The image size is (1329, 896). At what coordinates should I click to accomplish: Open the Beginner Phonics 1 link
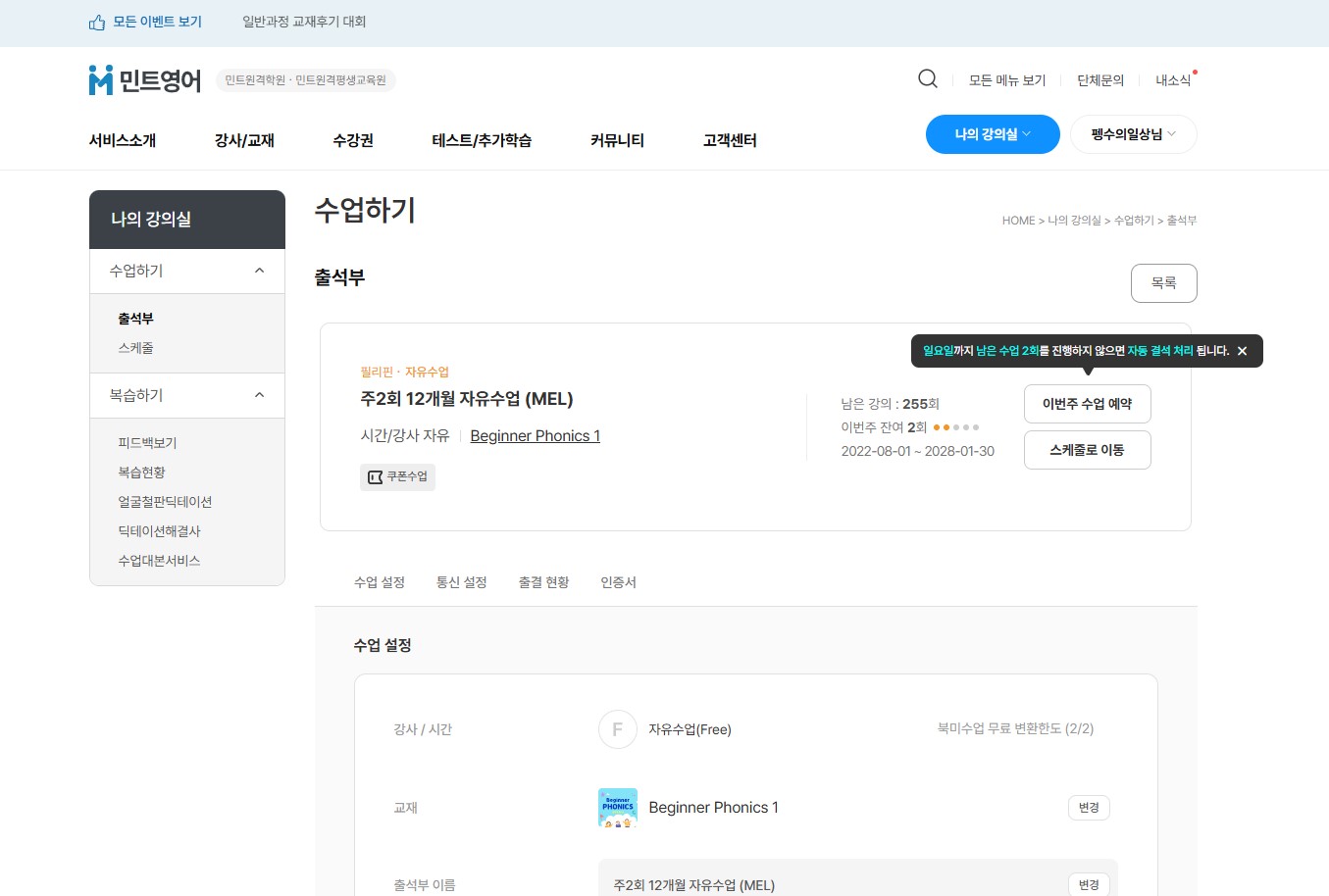535,436
